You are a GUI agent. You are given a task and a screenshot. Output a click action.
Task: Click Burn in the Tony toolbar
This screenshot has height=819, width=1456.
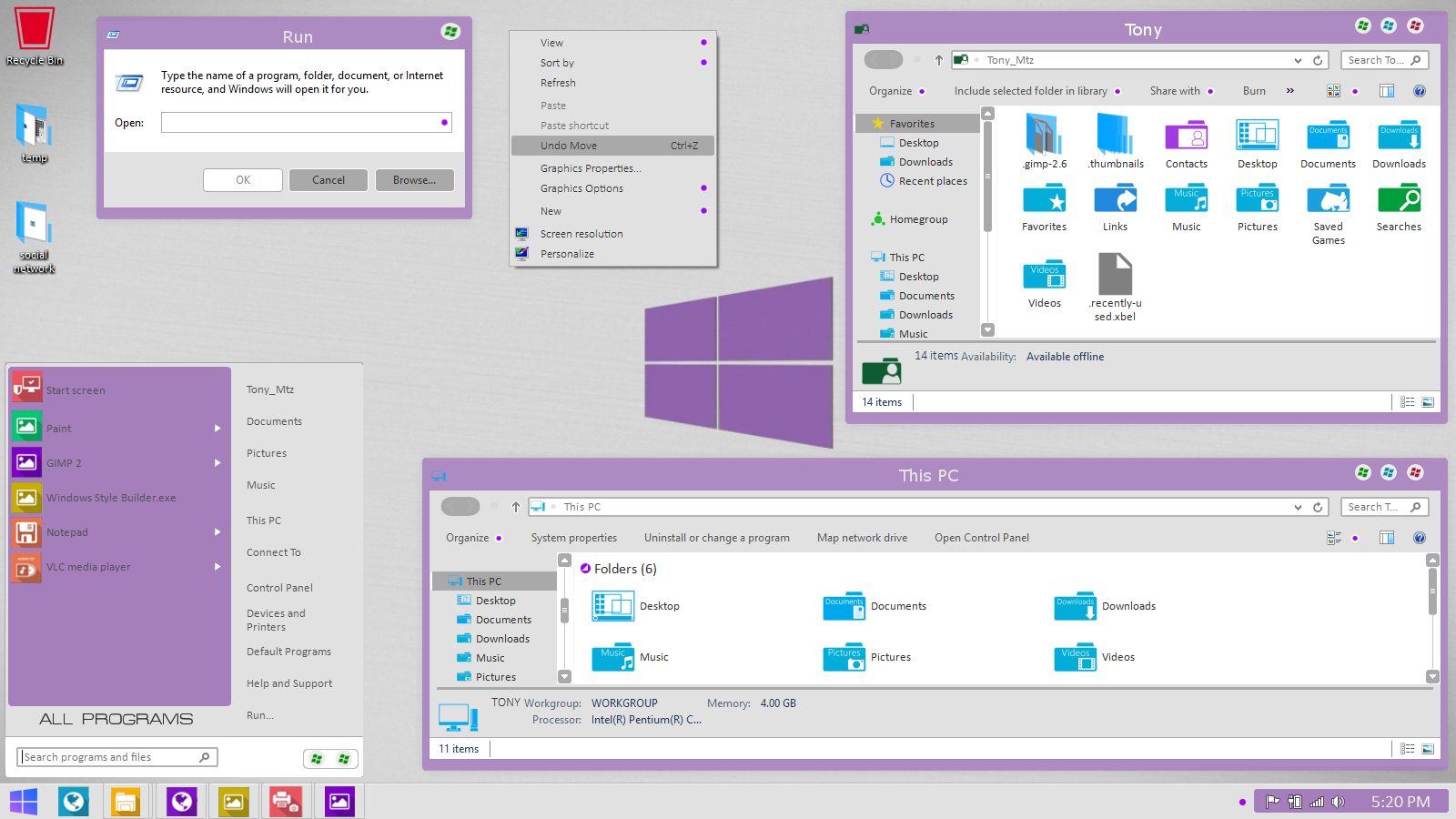1254,91
